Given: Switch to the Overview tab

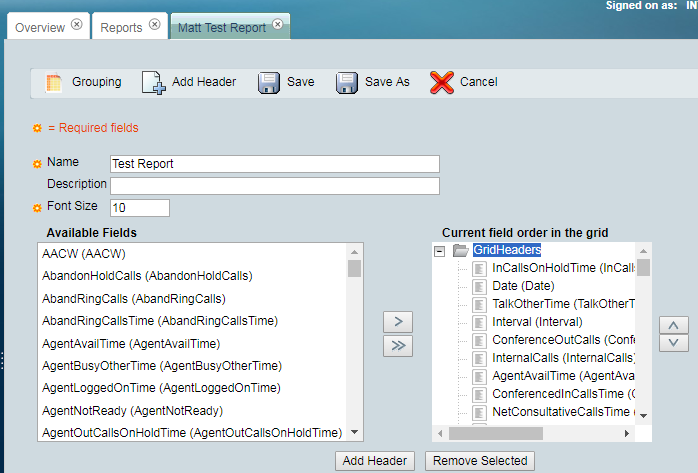Looking at the screenshot, I should point(40,27).
